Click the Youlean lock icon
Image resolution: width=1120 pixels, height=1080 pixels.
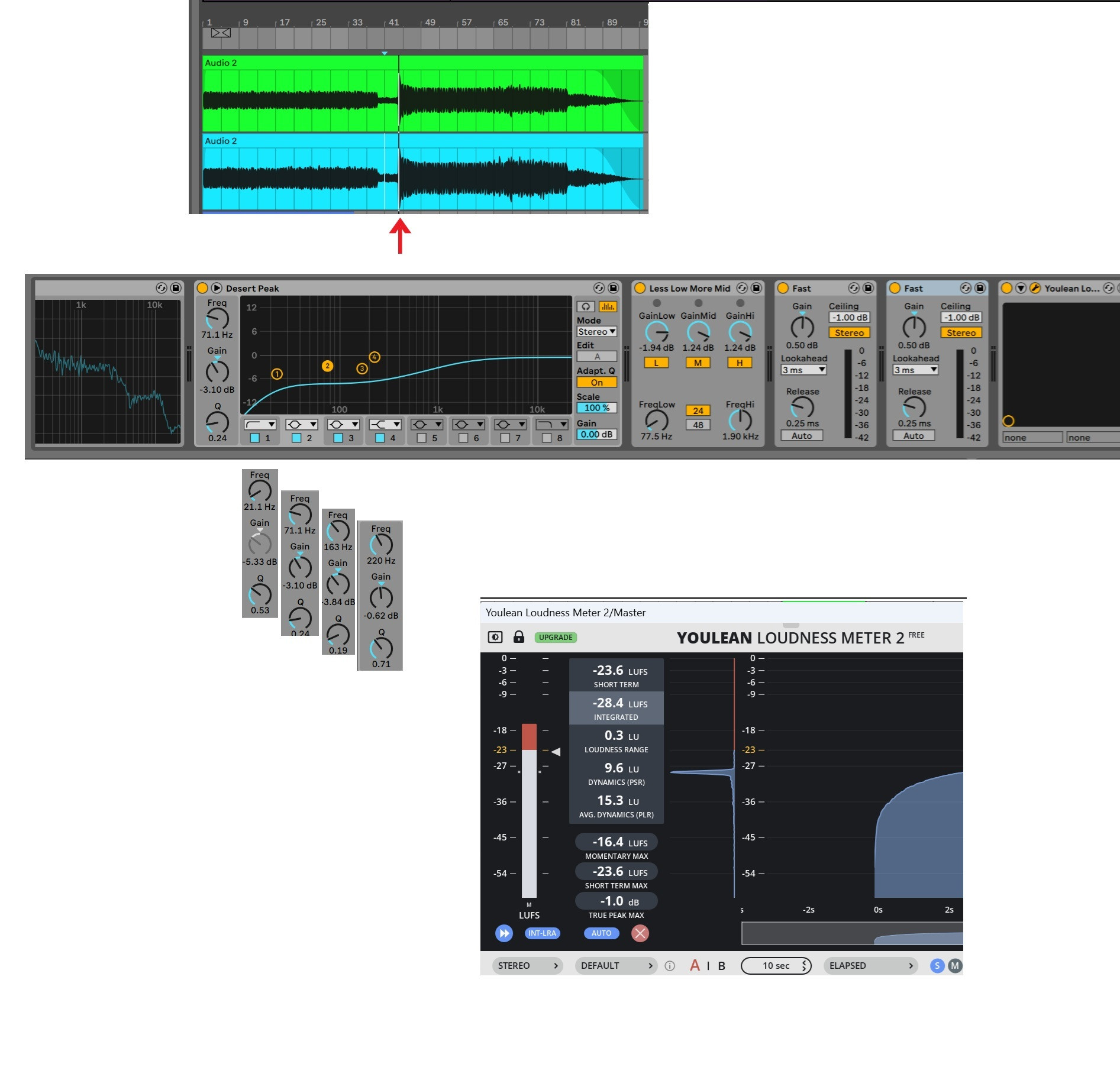coord(518,636)
